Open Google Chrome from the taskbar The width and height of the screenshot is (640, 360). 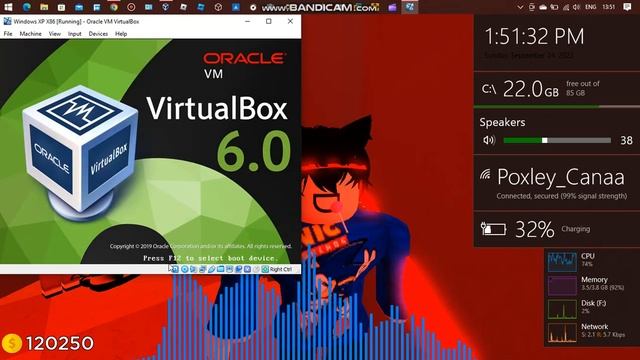click(114, 7)
